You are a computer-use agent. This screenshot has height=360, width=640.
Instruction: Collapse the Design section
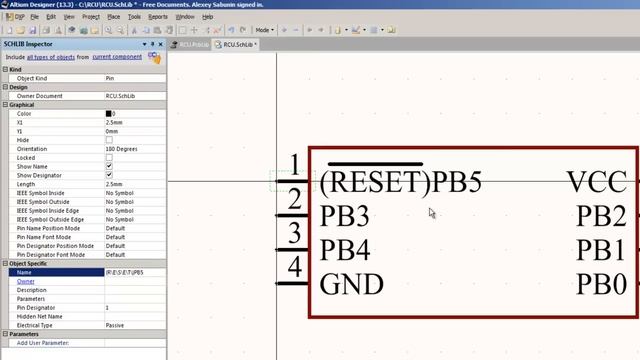click(5, 87)
